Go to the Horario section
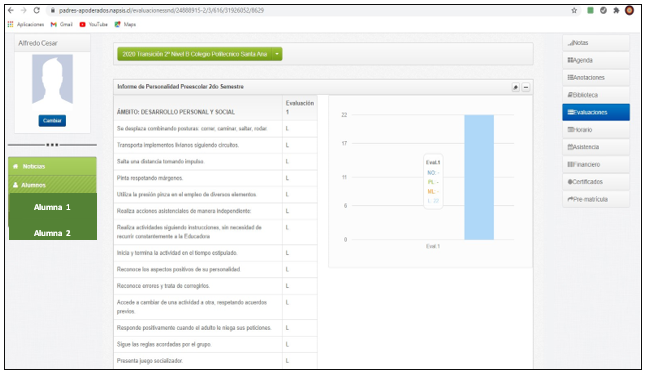The height and width of the screenshot is (375, 646). [596, 130]
